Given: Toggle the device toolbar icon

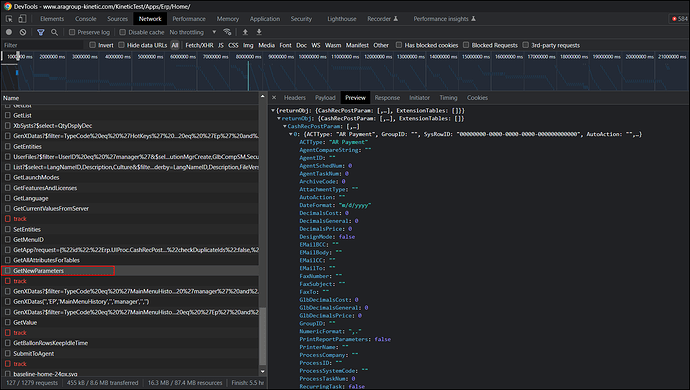Looking at the screenshot, I should click(x=22, y=19).
